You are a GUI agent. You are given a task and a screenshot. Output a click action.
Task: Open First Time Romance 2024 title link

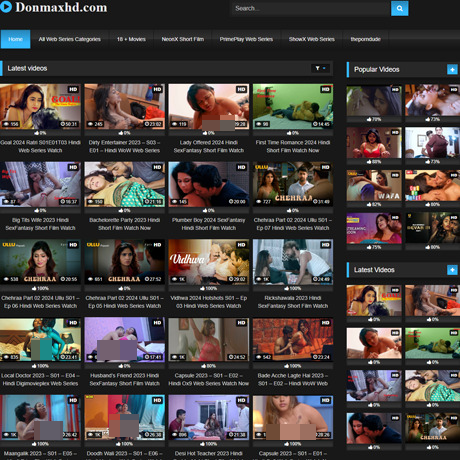(293, 146)
